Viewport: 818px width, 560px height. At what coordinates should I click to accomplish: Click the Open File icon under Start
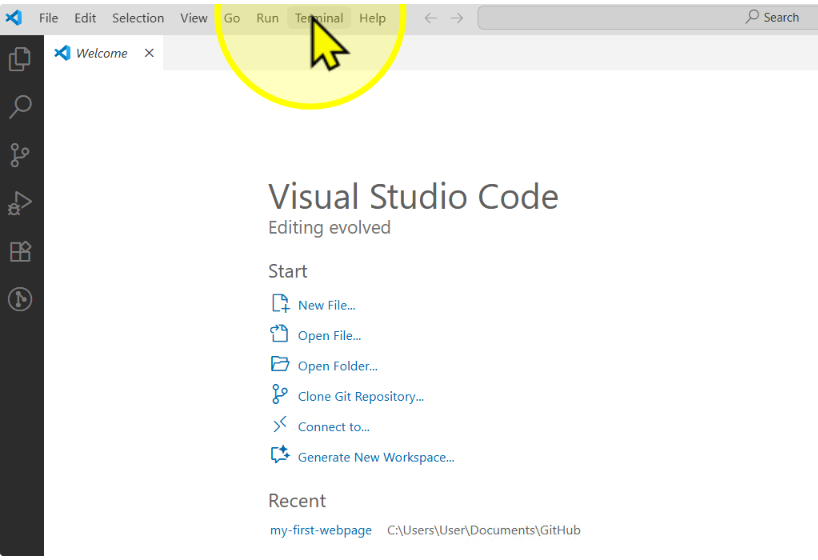point(279,333)
